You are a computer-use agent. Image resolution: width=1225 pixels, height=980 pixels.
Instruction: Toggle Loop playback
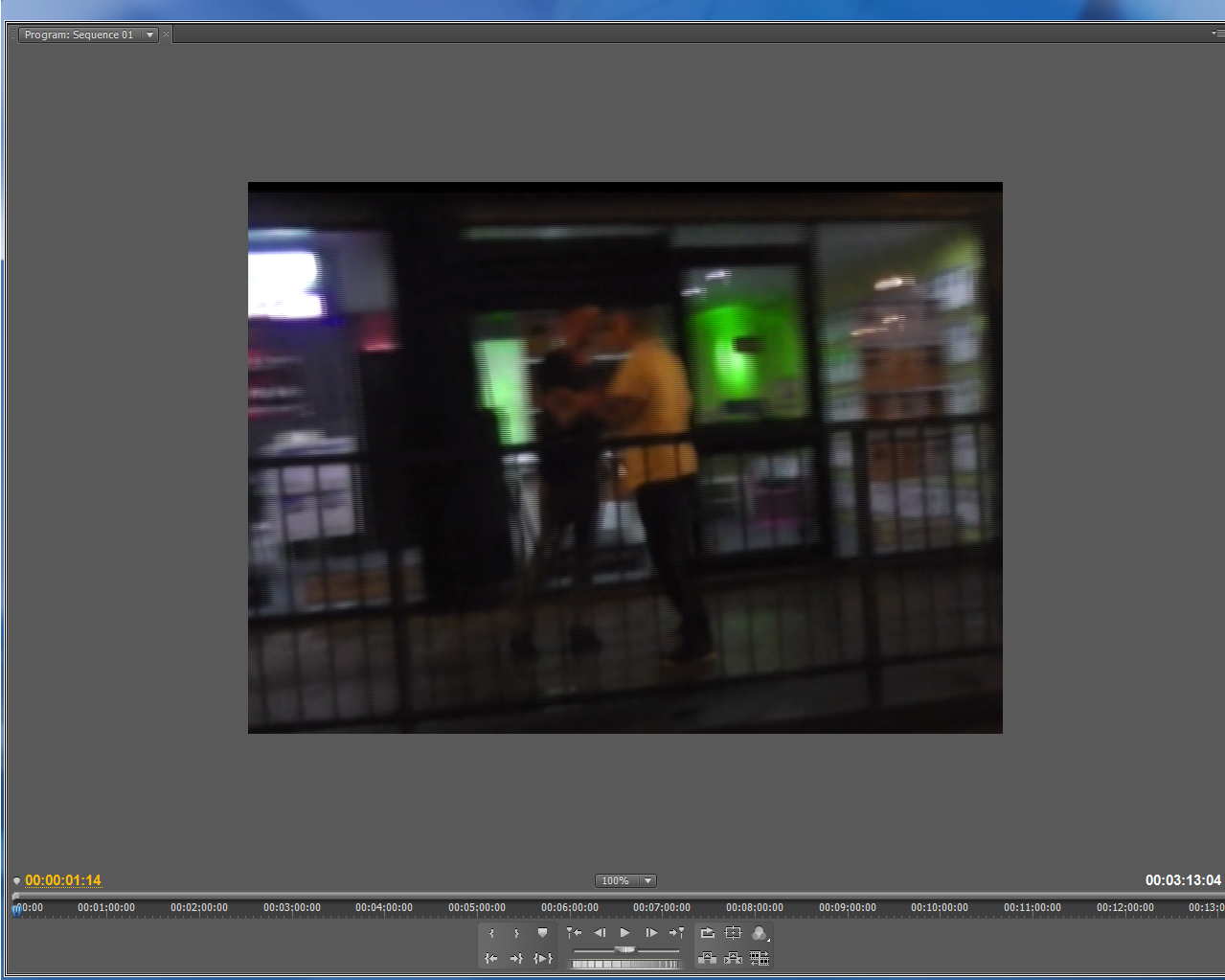point(708,933)
